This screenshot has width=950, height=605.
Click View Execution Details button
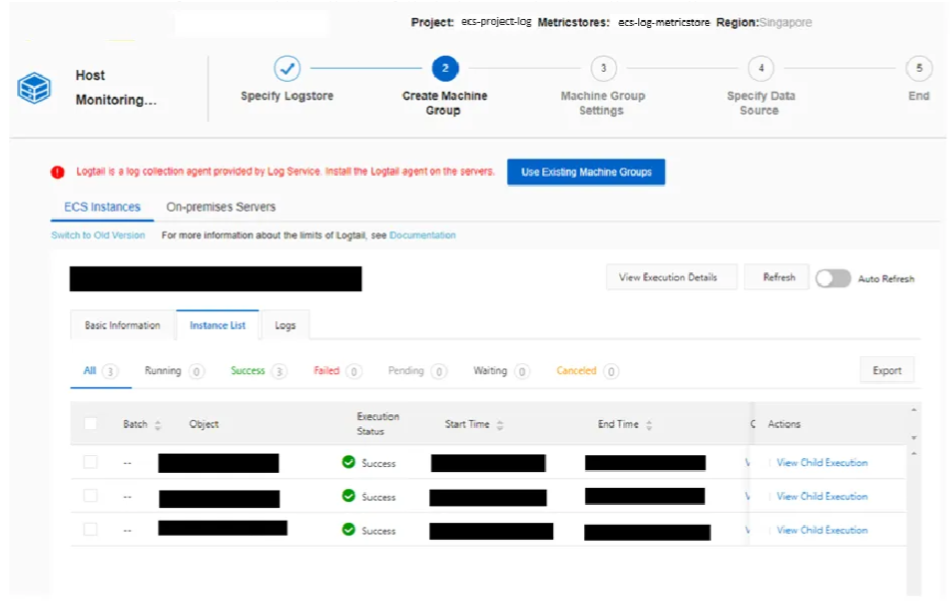(x=671, y=277)
